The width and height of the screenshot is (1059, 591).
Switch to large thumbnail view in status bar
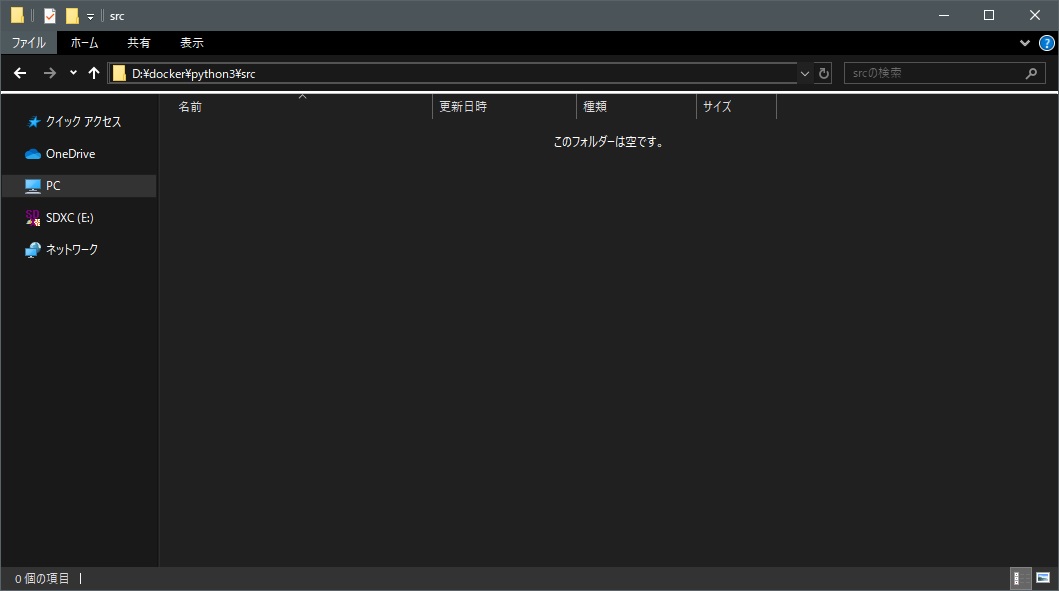tap(1040, 578)
